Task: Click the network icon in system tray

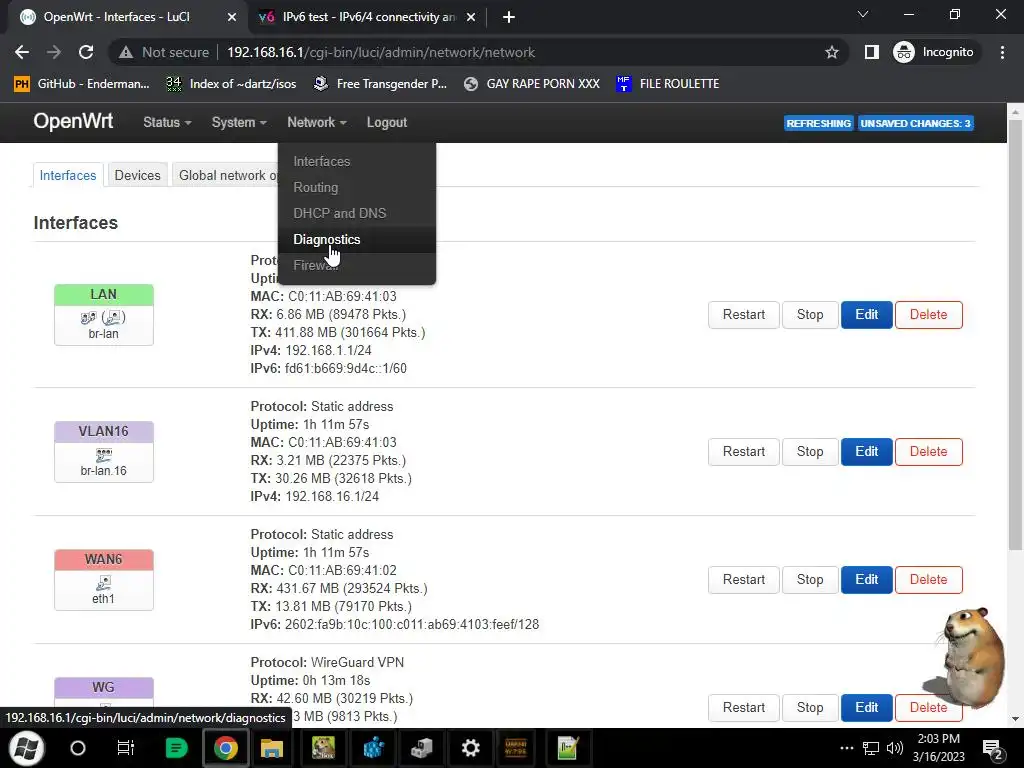Action: click(x=871, y=748)
